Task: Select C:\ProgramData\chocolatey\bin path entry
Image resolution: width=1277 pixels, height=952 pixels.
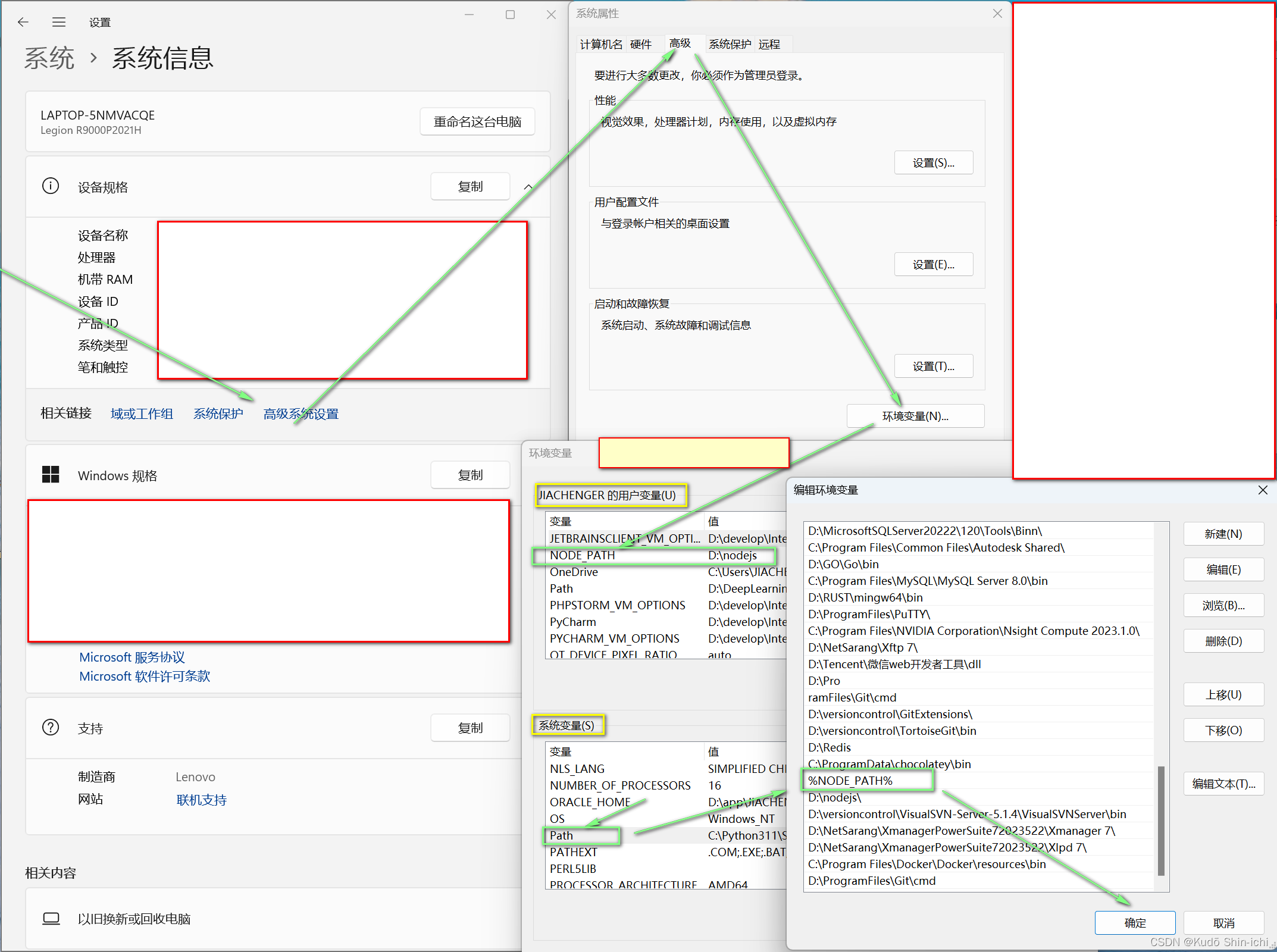Action: coord(979,764)
